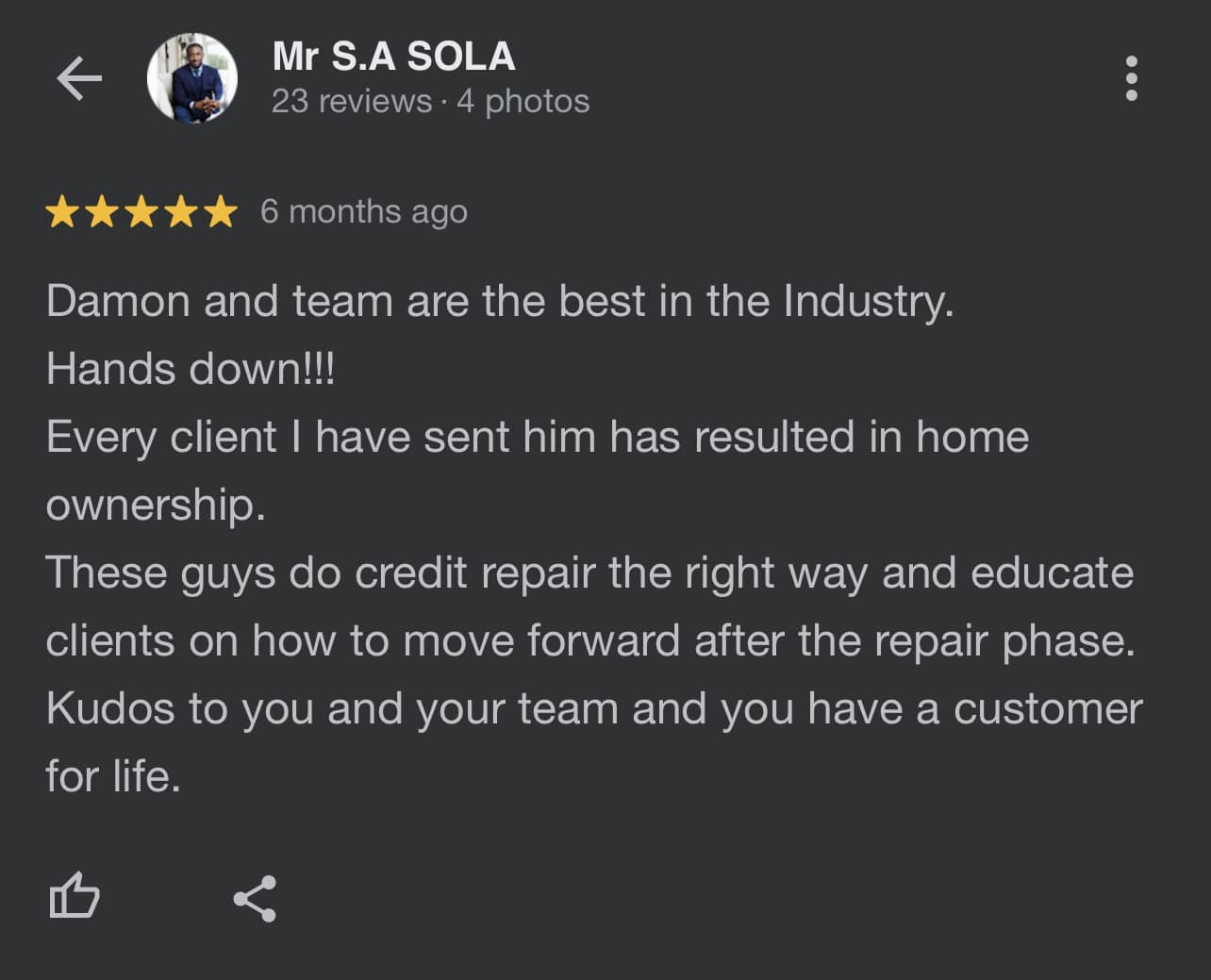The width and height of the screenshot is (1211, 980).
Task: Tap the "Kudos to you and your team" sentence
Action: tap(593, 709)
